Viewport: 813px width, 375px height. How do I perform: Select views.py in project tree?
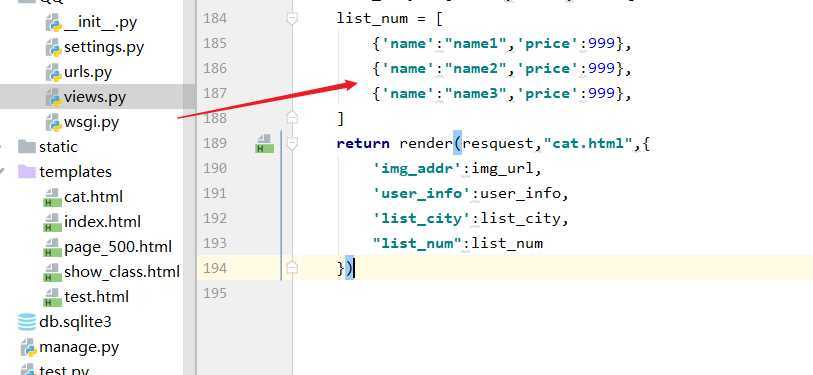95,97
